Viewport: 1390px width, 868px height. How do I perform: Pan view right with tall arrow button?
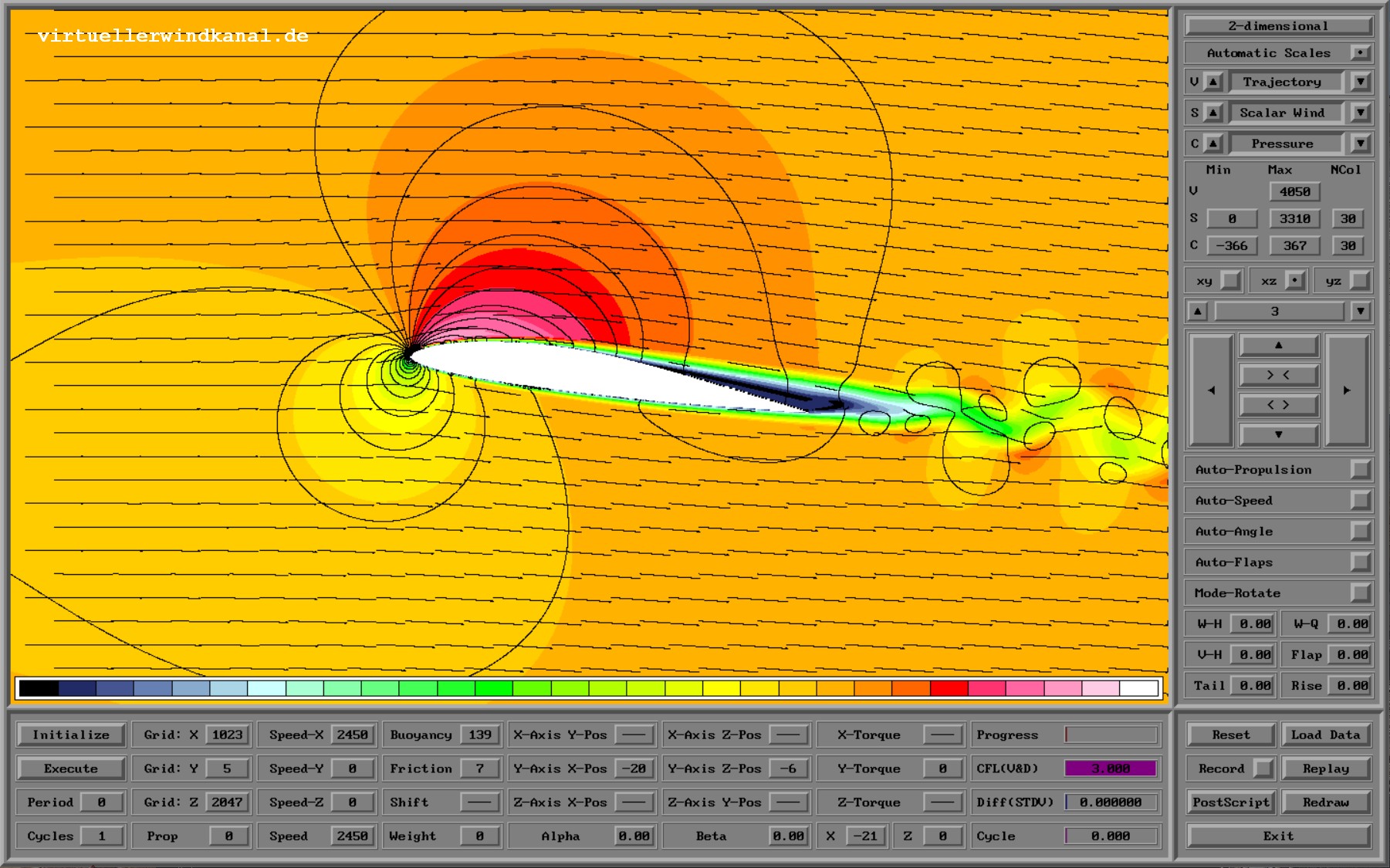click(1347, 390)
